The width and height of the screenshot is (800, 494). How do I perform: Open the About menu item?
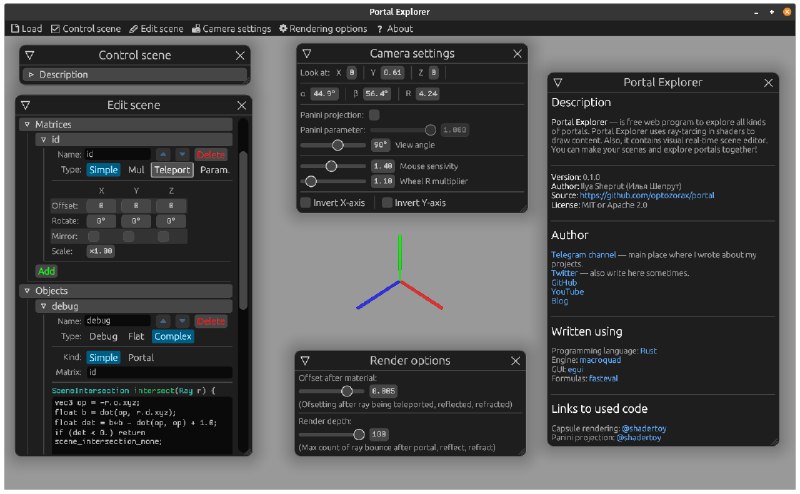[x=395, y=29]
